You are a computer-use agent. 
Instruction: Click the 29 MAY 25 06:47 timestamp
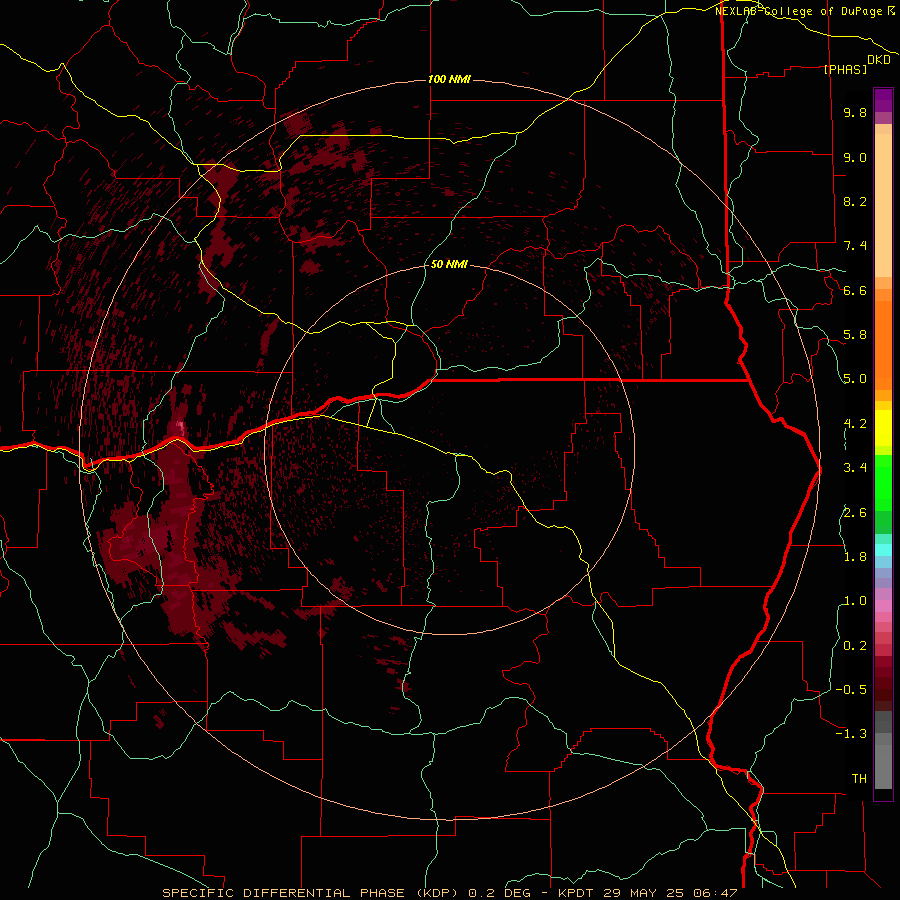pos(670,893)
